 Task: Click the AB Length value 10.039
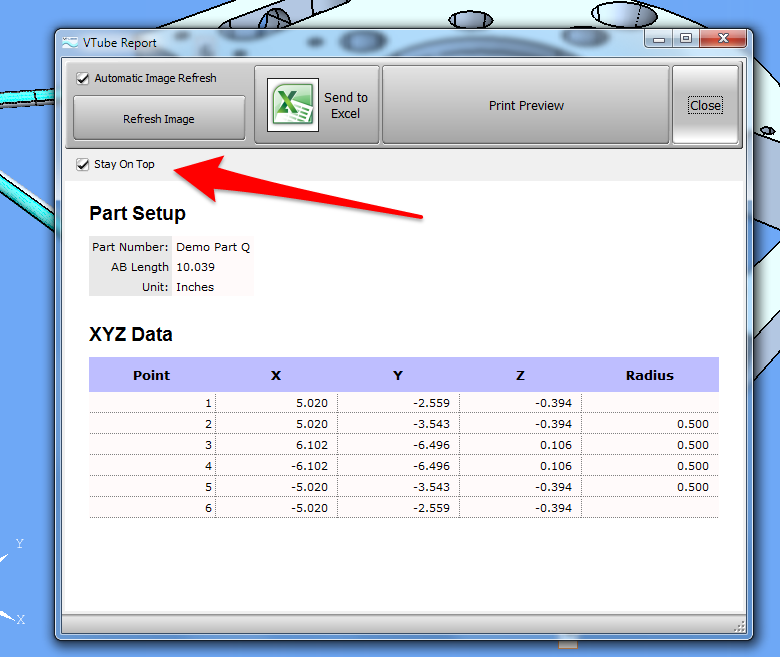pos(195,267)
